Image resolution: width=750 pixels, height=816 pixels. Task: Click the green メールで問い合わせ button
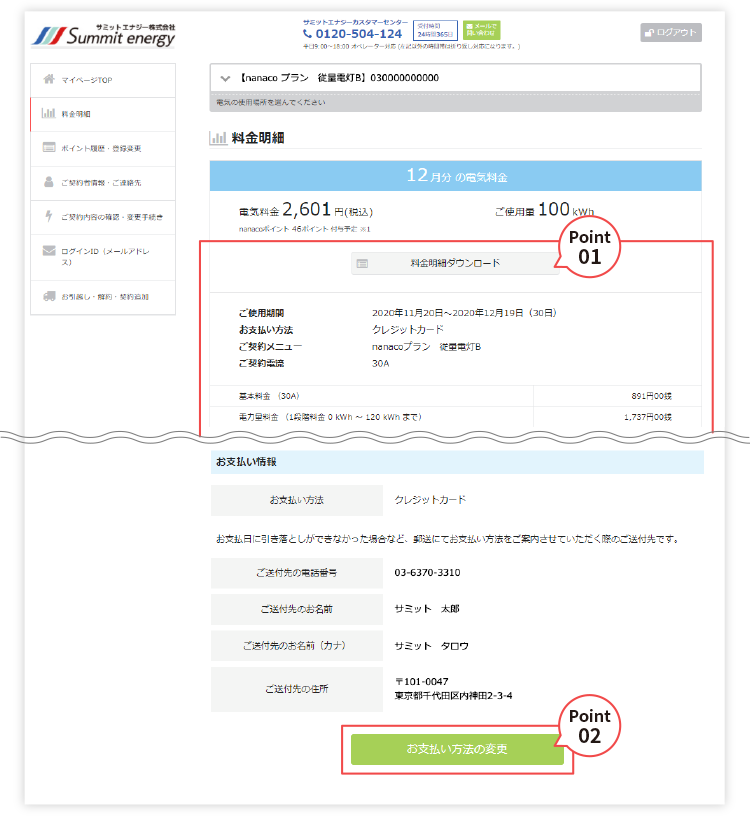pyautogui.click(x=482, y=30)
